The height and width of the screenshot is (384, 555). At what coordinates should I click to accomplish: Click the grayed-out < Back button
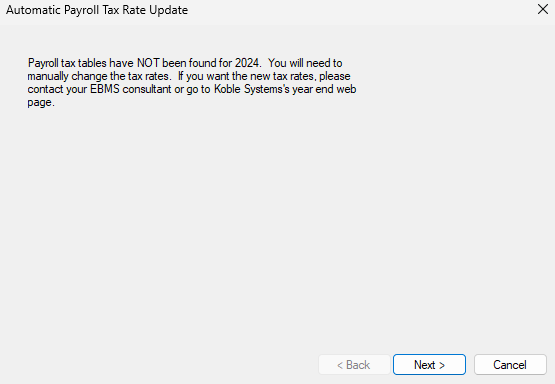[354, 365]
